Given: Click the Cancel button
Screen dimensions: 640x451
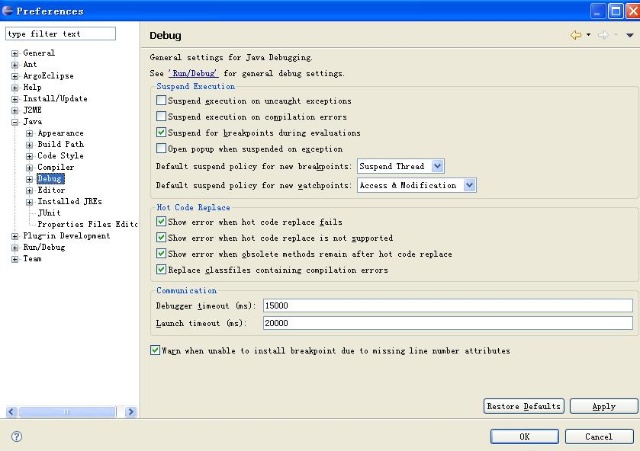Looking at the screenshot, I should pos(599,436).
